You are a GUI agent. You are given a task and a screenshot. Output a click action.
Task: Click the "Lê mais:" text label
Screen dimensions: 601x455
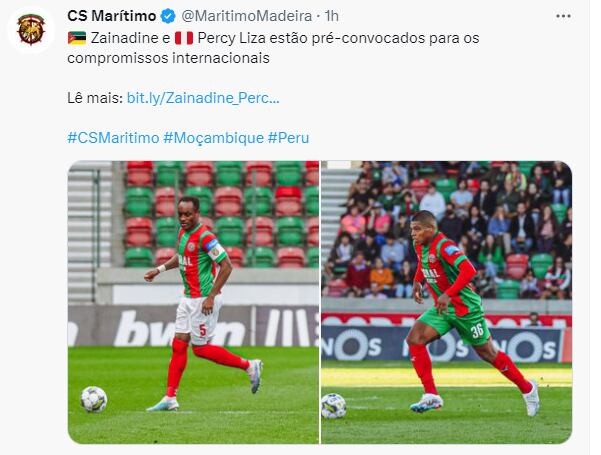tap(95, 98)
